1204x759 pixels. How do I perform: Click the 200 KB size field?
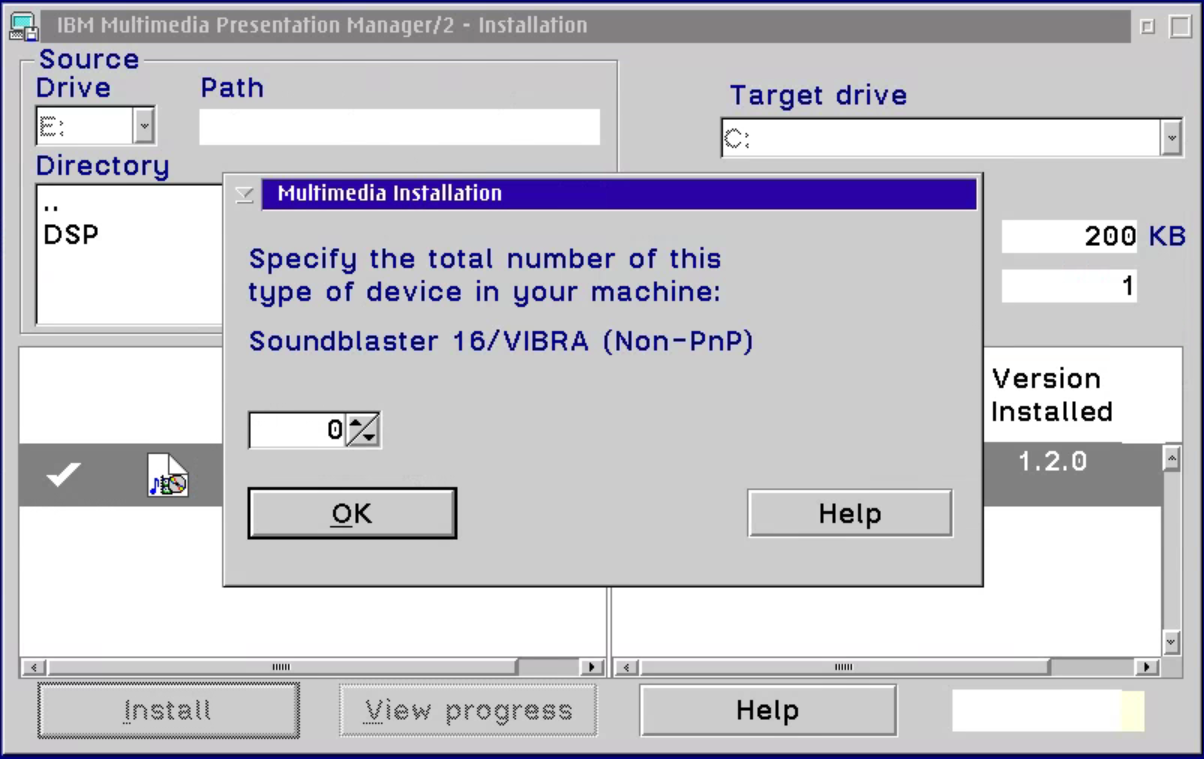(1070, 236)
